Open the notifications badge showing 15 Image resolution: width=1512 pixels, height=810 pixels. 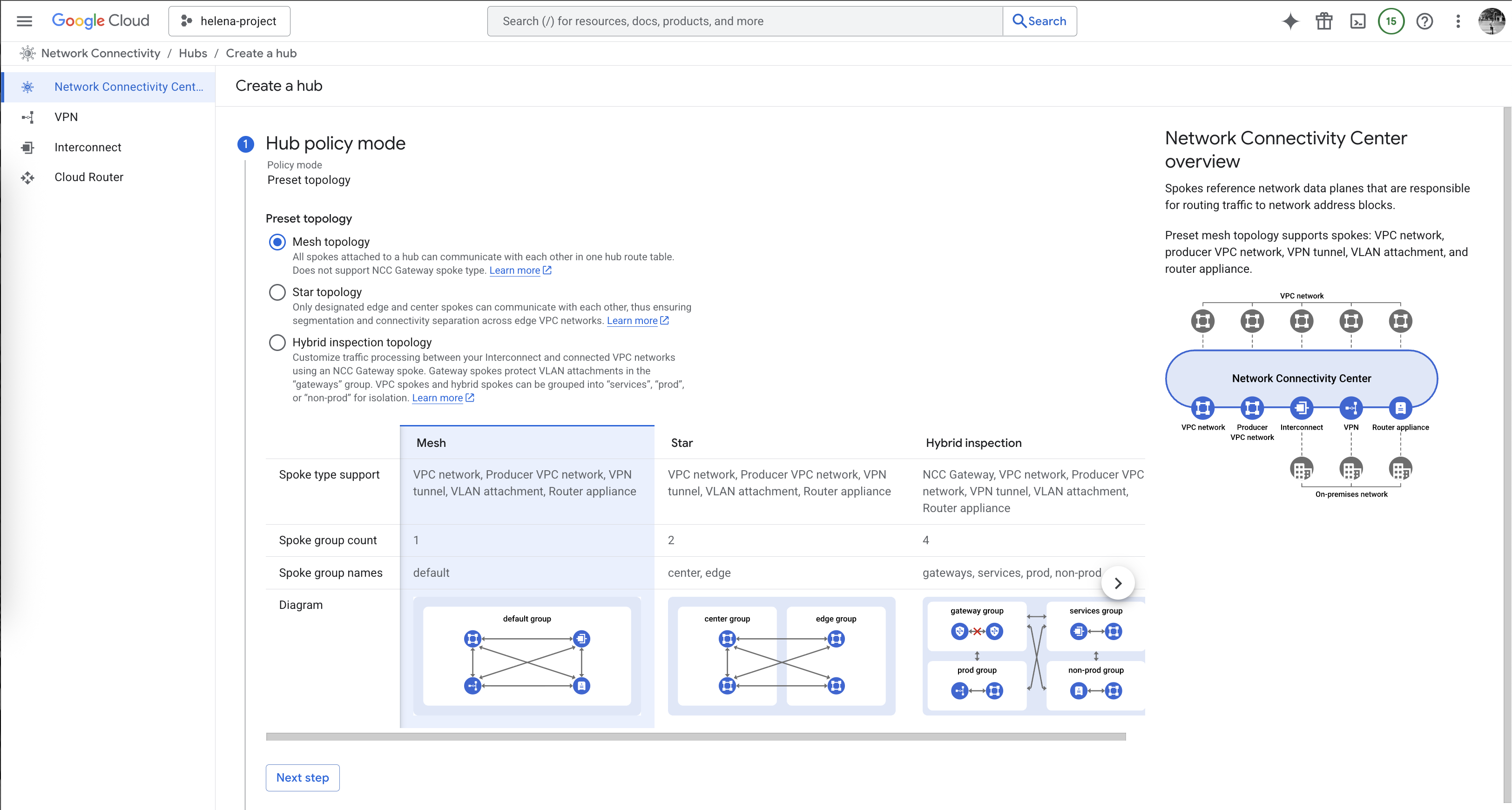click(1391, 21)
